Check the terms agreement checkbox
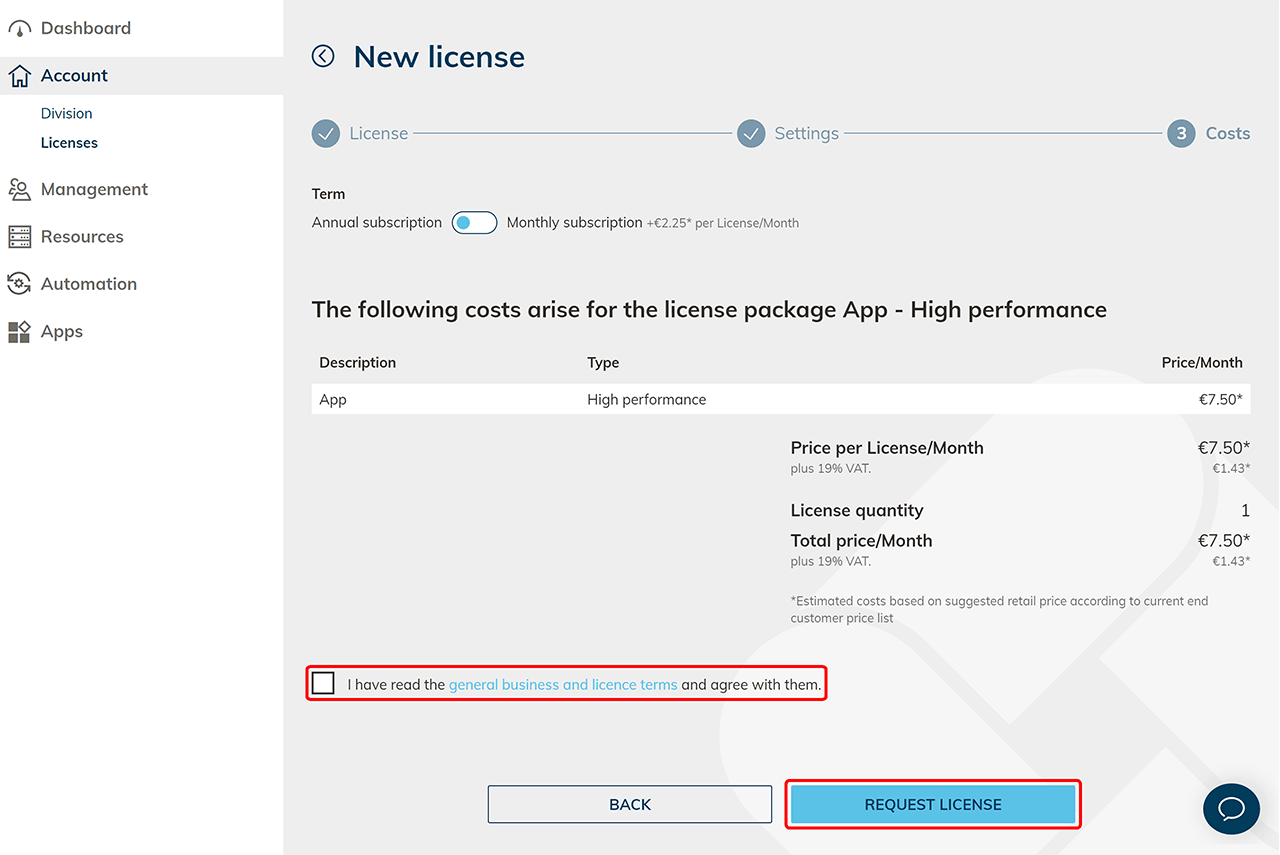 (x=323, y=684)
